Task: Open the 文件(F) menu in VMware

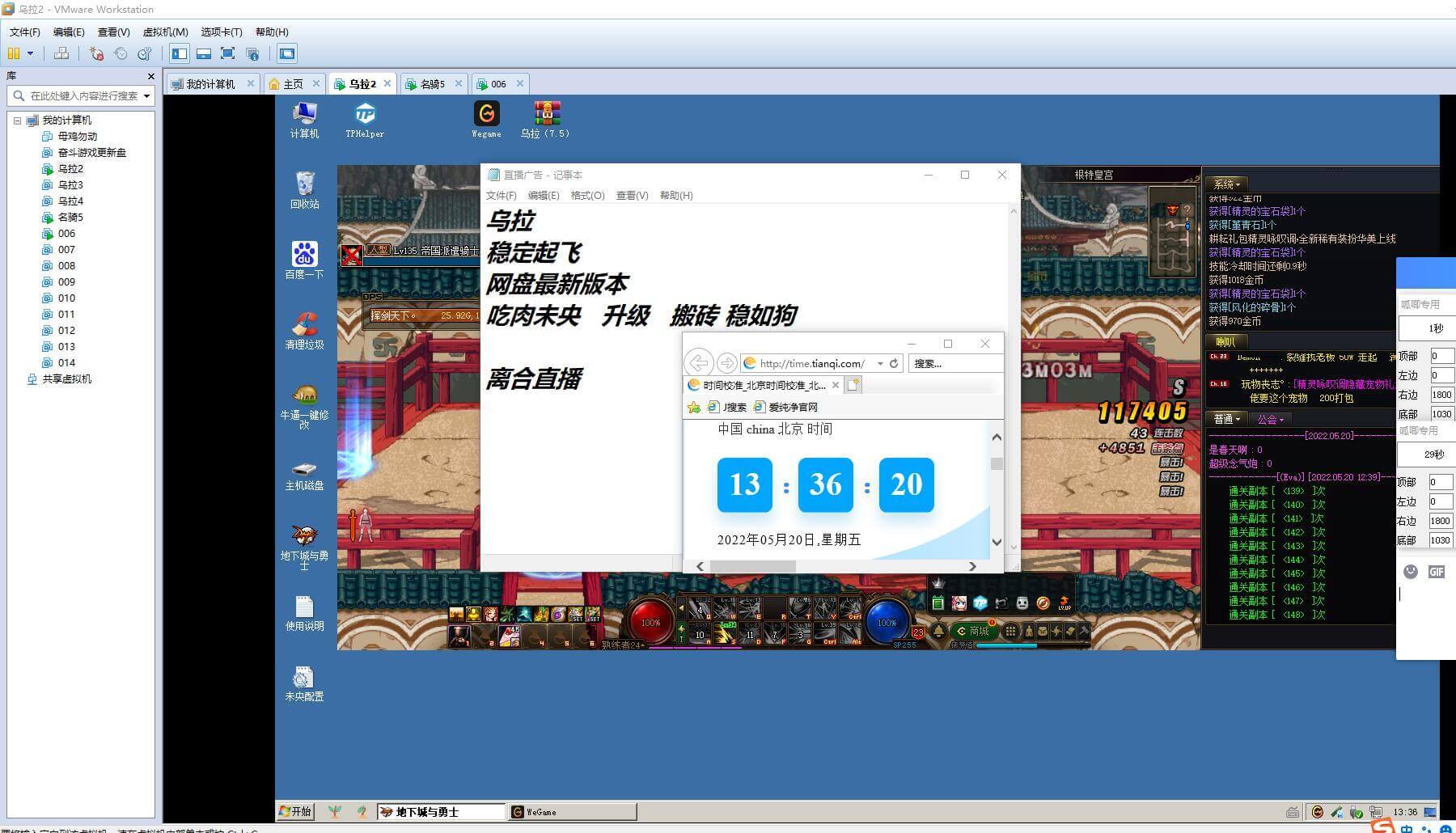Action: 25,32
